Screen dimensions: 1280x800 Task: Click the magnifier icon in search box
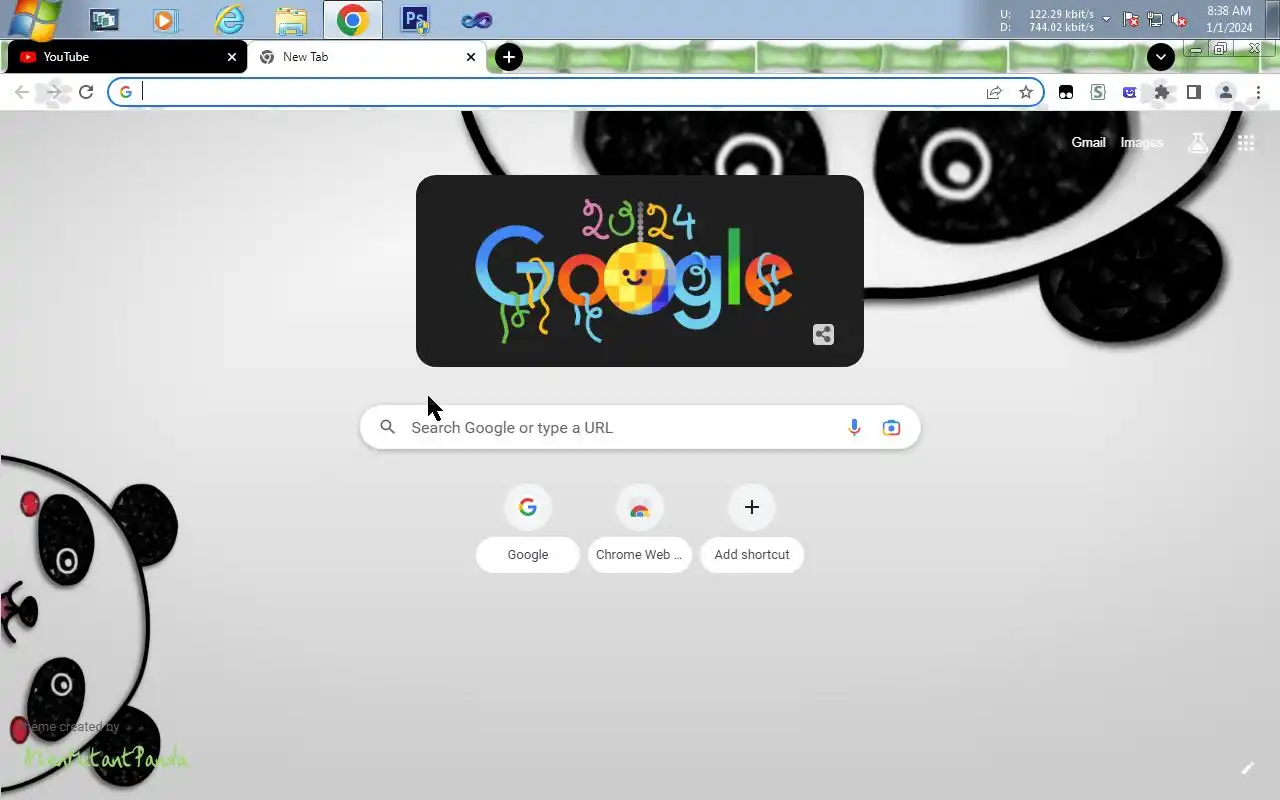388,427
